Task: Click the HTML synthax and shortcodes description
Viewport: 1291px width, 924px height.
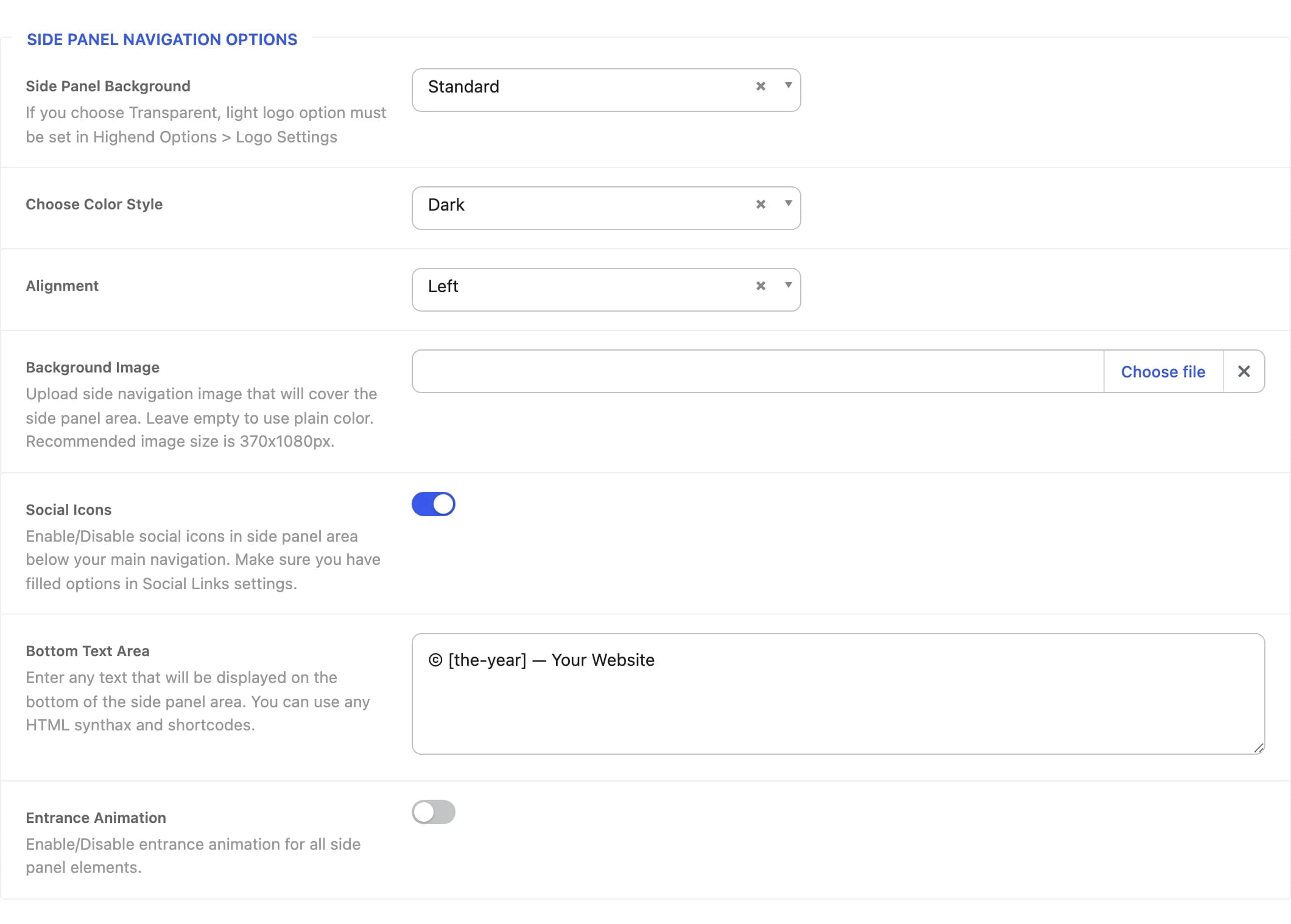Action: click(x=198, y=701)
